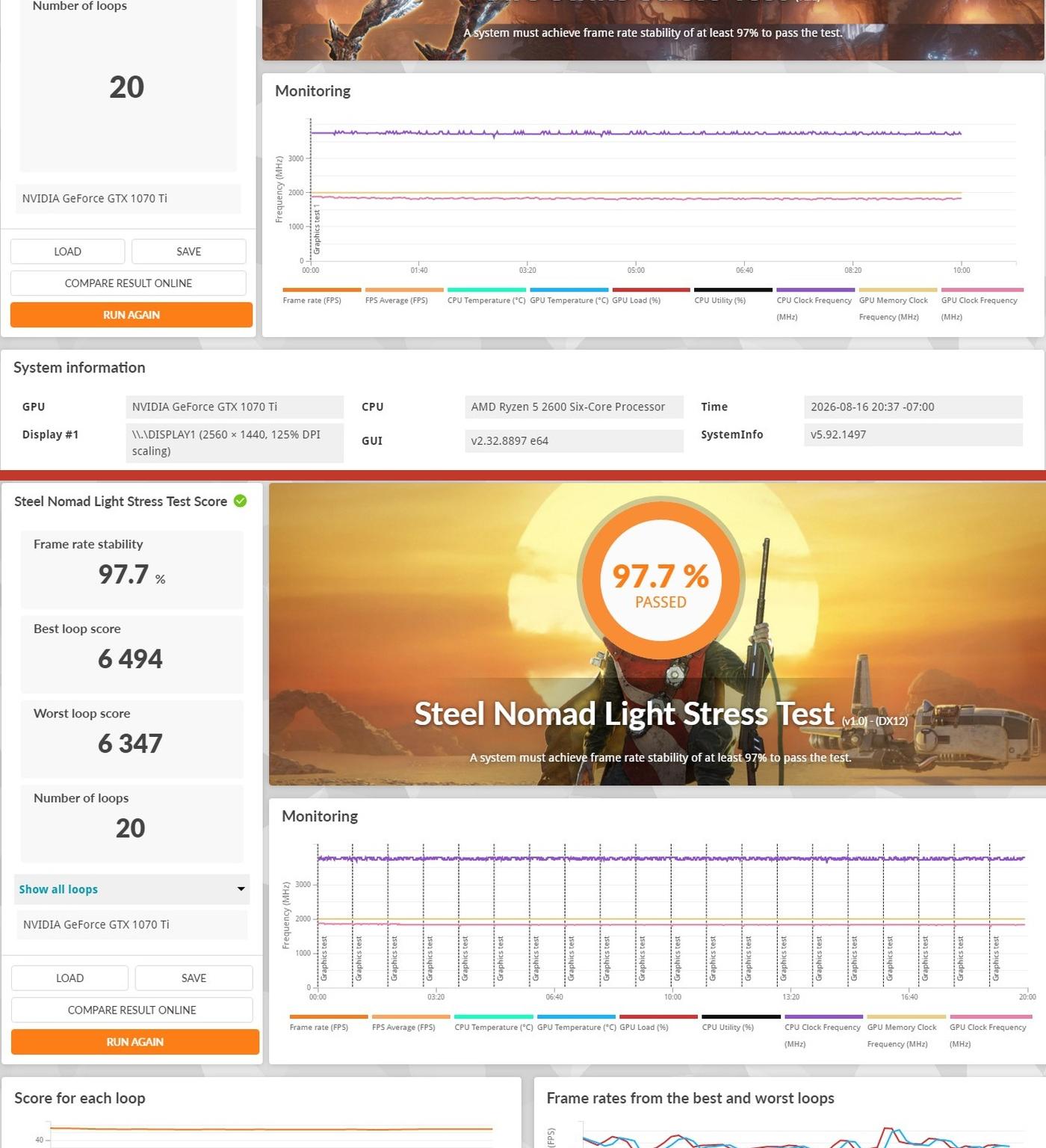Toggle CPU Clock Frequency series in the 20:00 chart legend
The height and width of the screenshot is (1148, 1046).
tap(823, 1031)
